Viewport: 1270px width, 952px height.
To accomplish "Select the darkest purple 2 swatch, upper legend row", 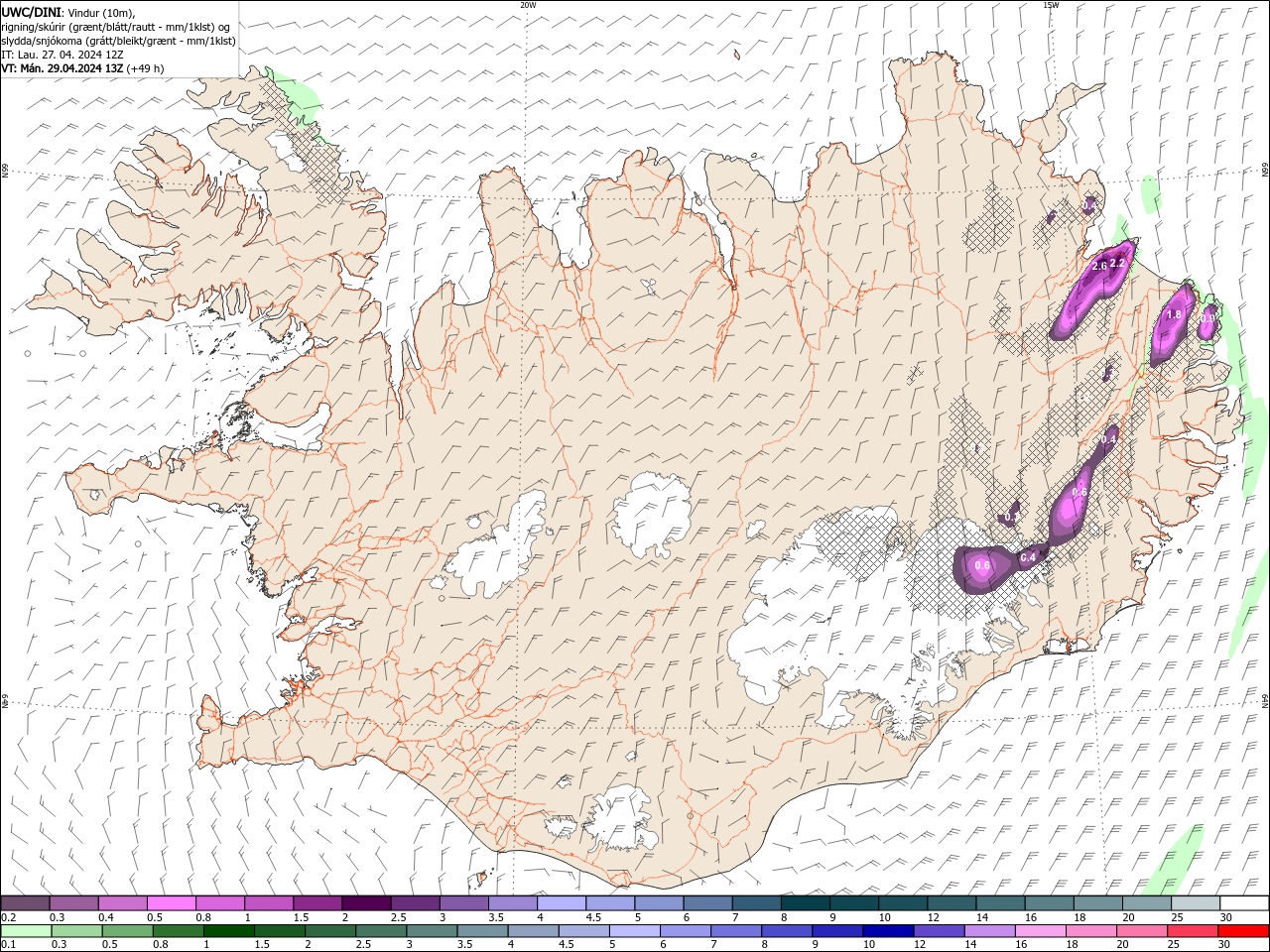I will coord(365,903).
